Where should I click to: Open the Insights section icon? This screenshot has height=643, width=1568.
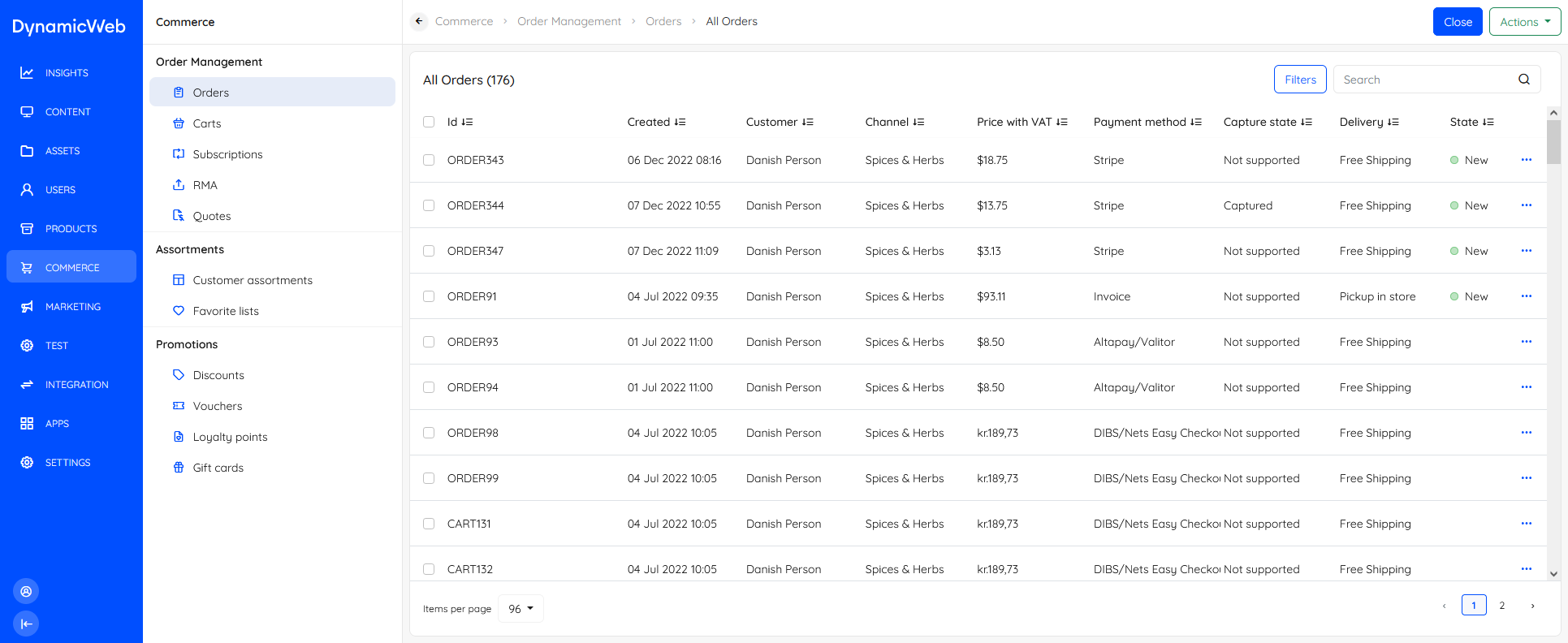pyautogui.click(x=27, y=73)
